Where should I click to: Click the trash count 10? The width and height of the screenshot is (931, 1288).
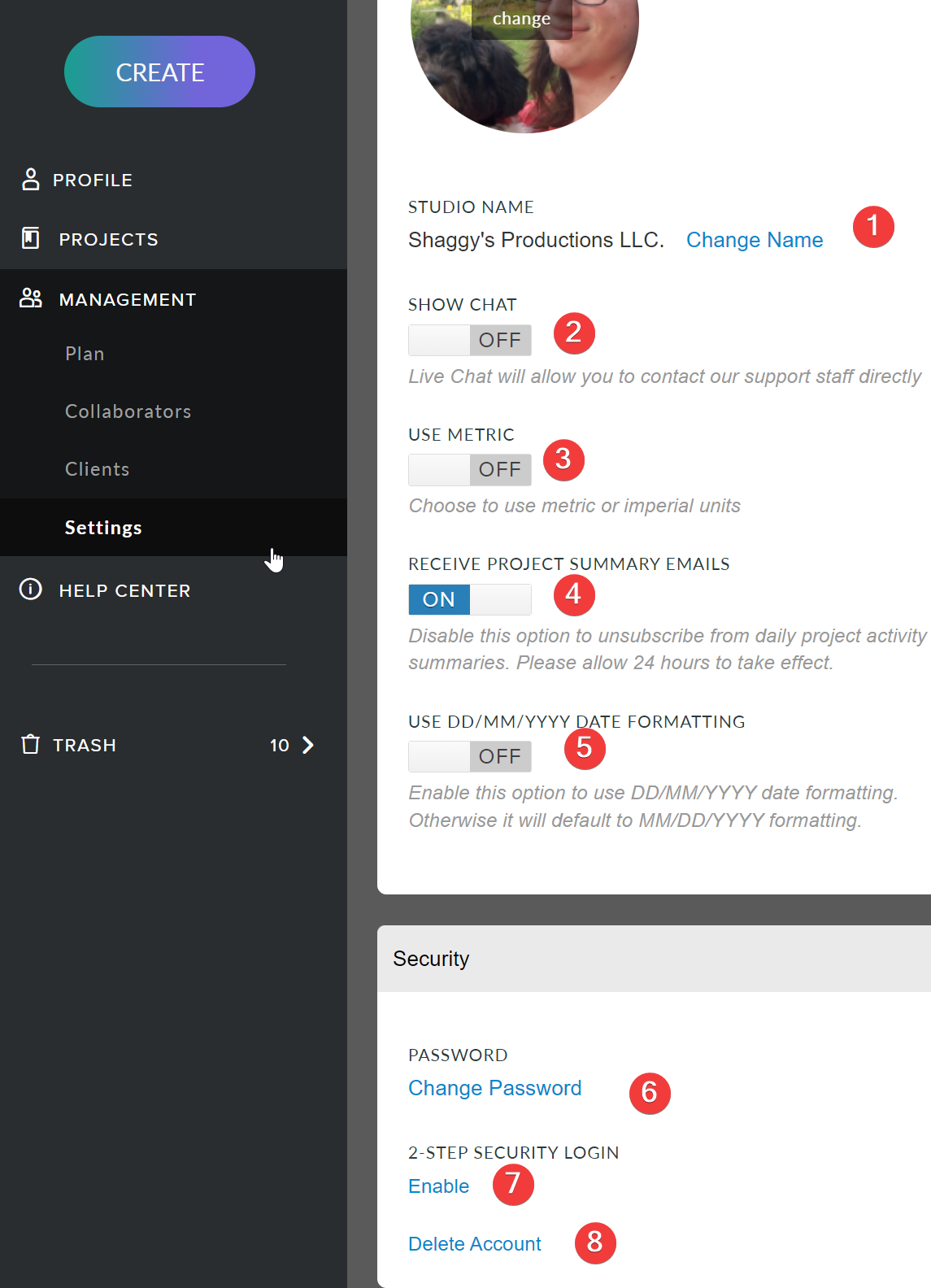coord(280,746)
